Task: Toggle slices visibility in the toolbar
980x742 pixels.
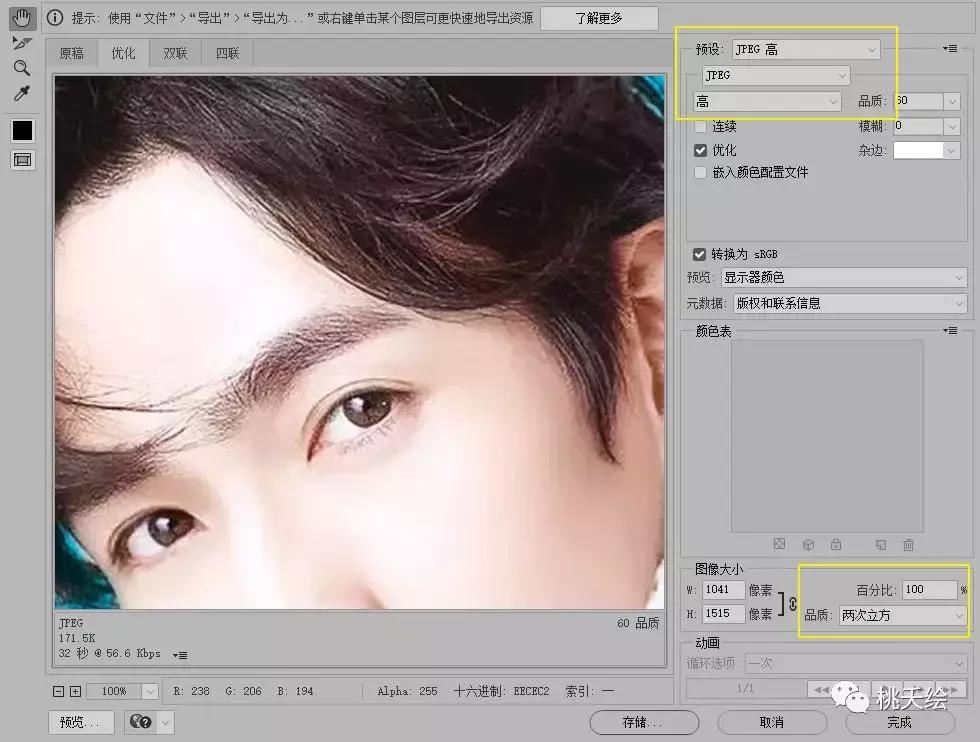Action: (x=21, y=158)
